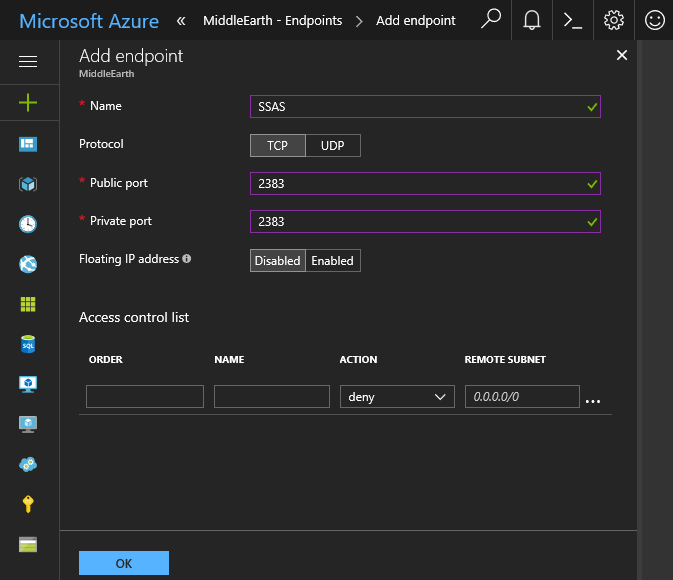
Task: Open the notifications bell icon
Action: click(532, 20)
